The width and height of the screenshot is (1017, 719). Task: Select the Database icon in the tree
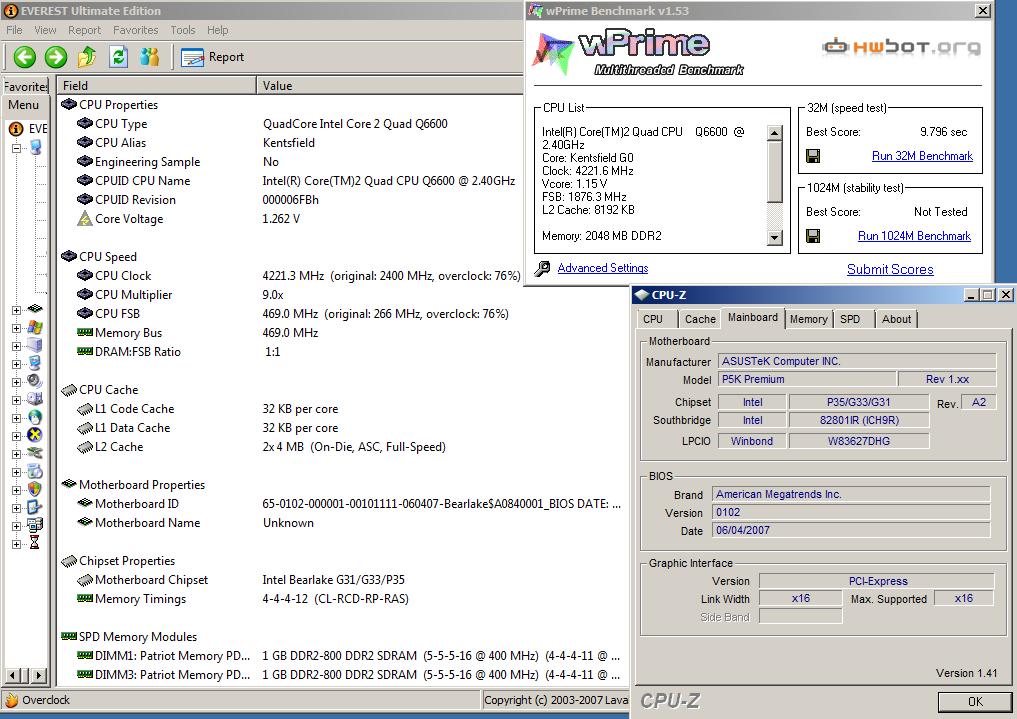pos(35,525)
